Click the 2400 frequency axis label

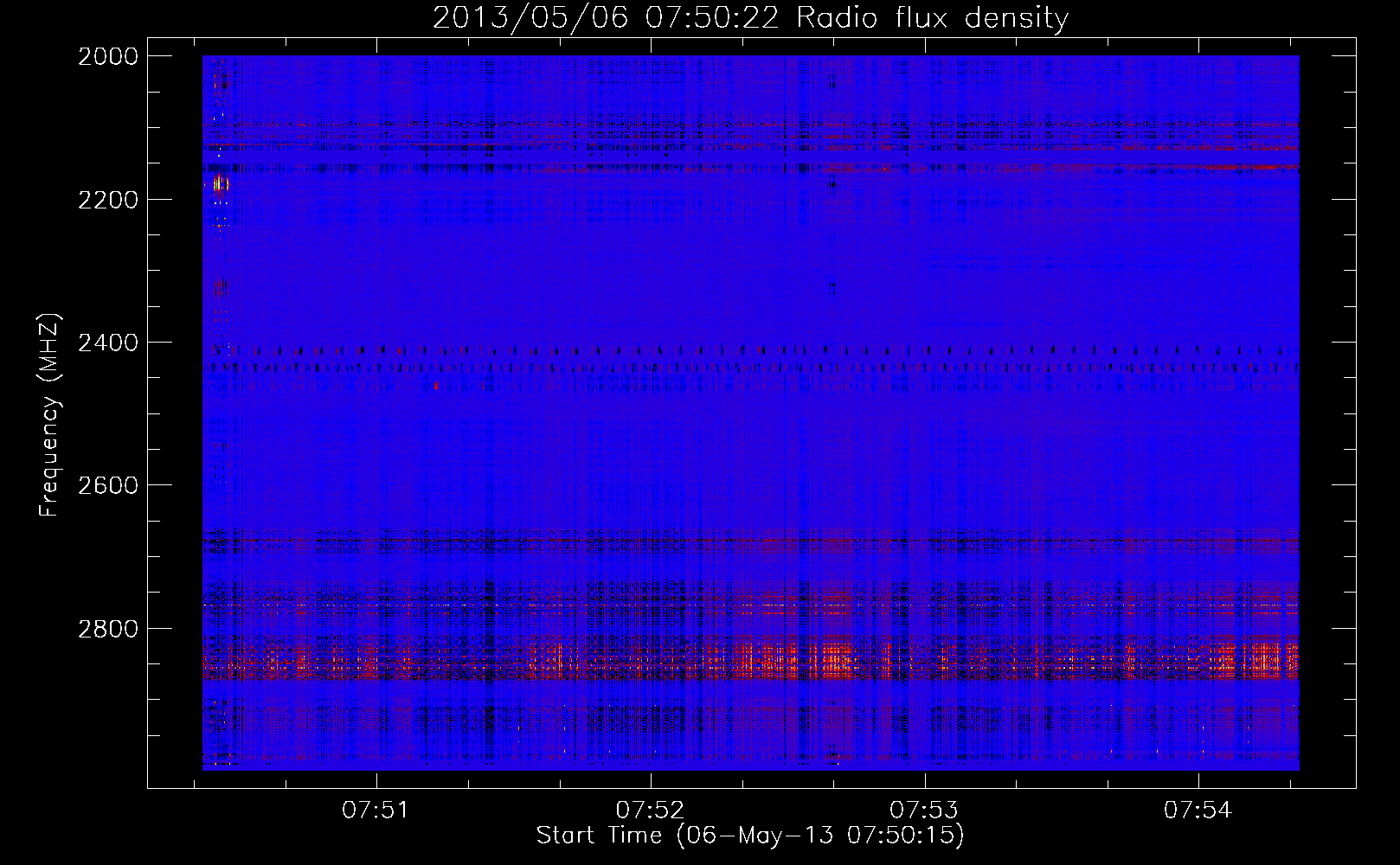coord(108,343)
